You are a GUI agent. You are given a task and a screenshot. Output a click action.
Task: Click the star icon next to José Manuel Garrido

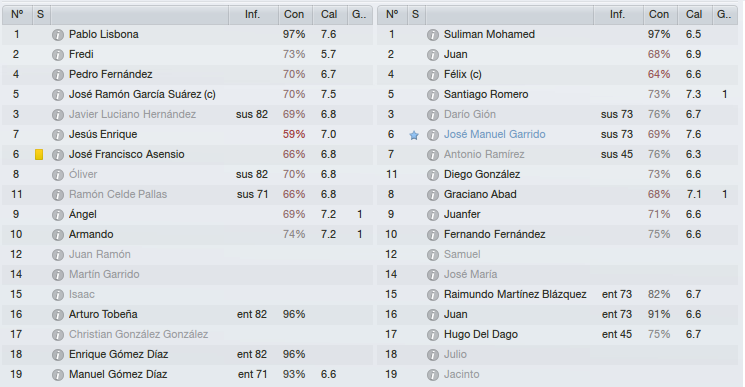click(414, 135)
